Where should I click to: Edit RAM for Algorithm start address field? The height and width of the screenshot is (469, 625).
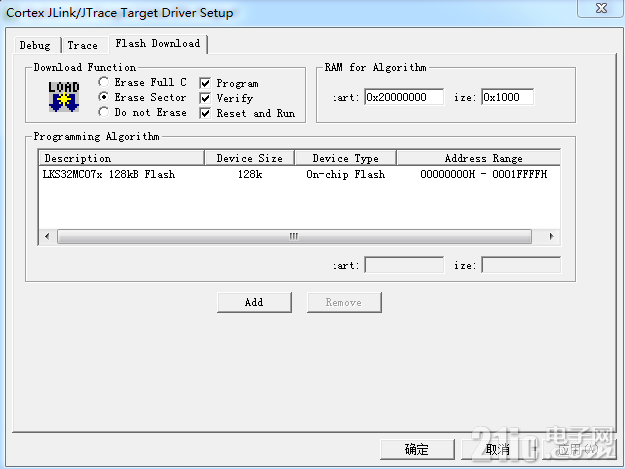point(404,97)
